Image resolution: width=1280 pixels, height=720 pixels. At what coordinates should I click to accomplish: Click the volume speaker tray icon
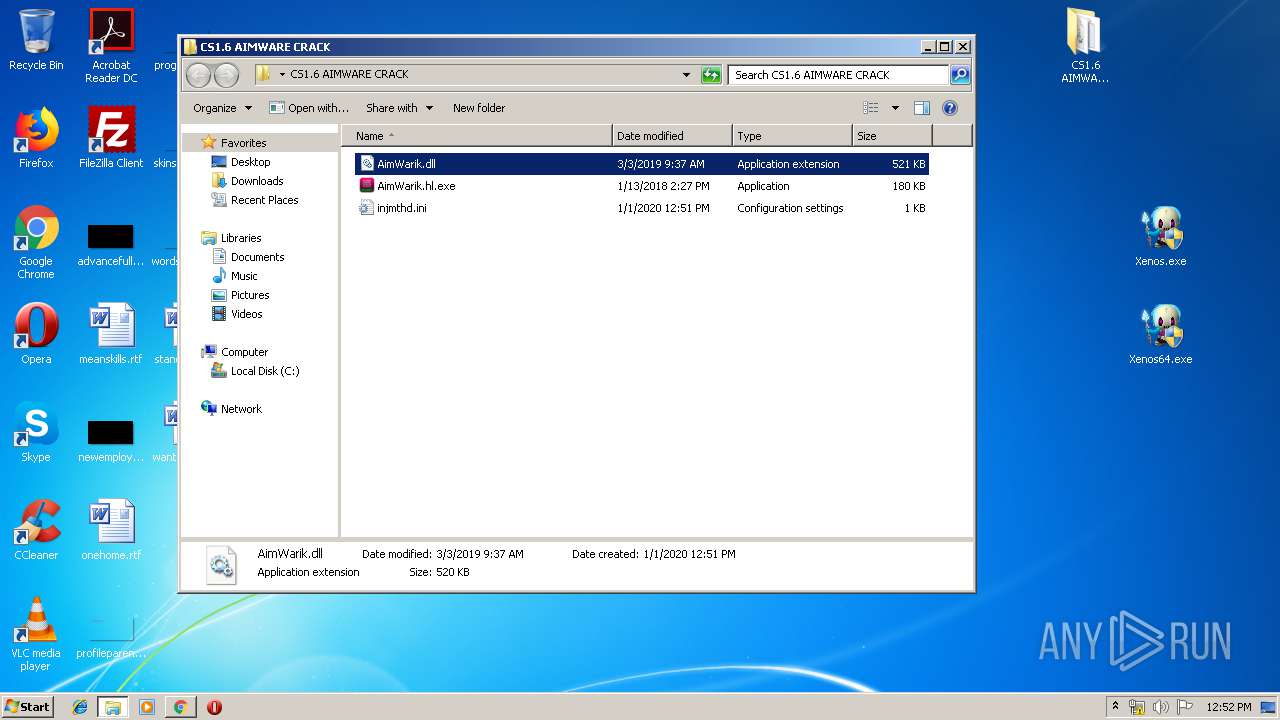pyautogui.click(x=1161, y=707)
